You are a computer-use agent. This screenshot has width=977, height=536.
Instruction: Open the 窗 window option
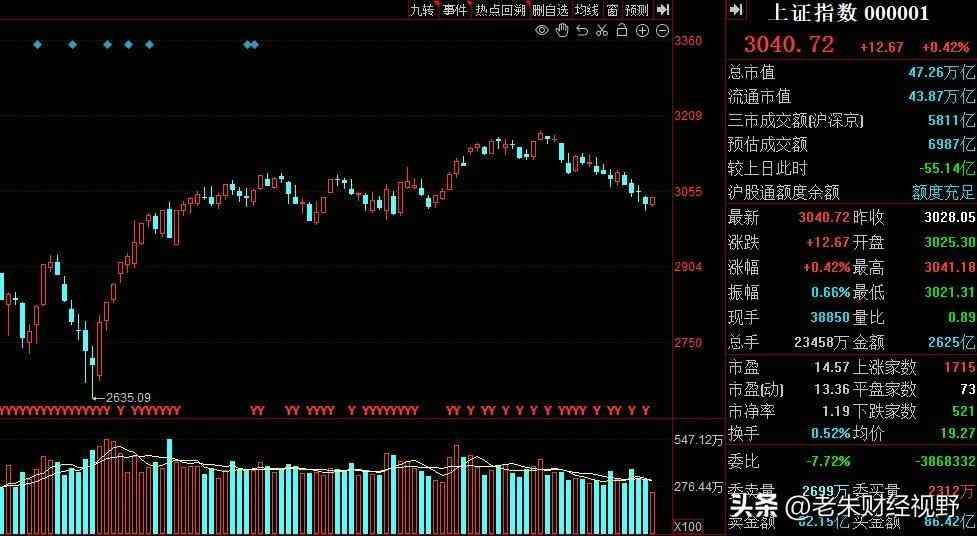pos(612,10)
